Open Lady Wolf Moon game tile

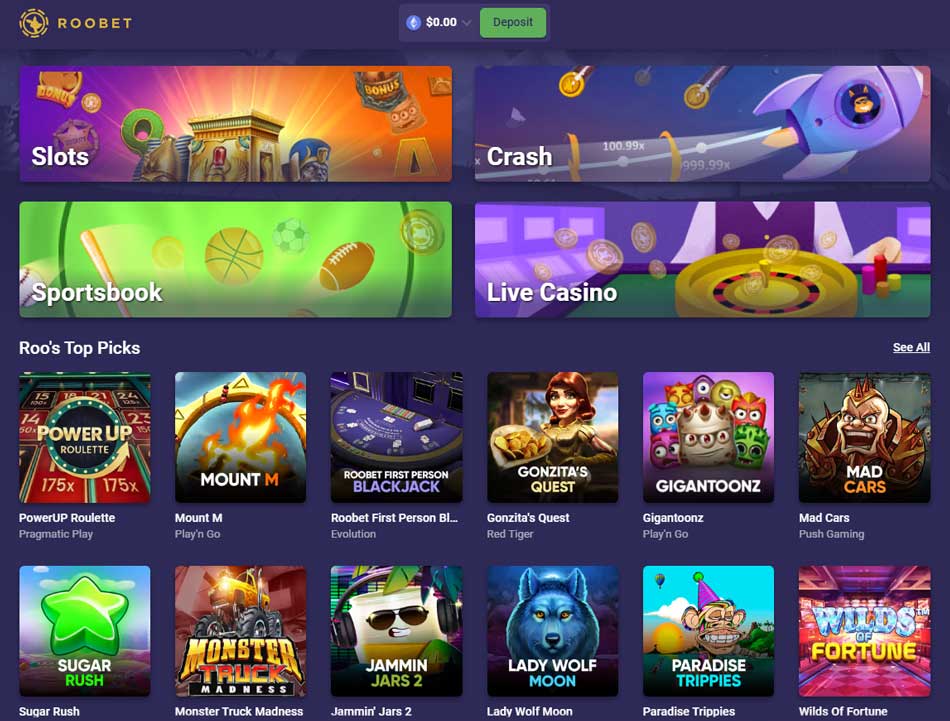coord(553,631)
